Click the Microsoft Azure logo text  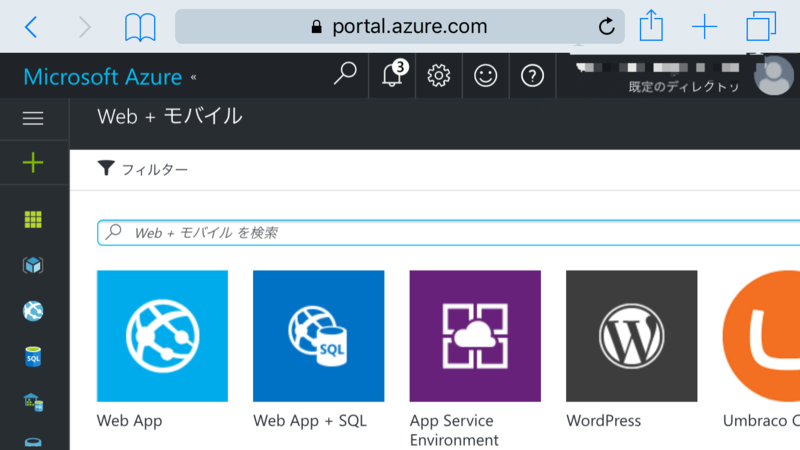pyautogui.click(x=103, y=77)
